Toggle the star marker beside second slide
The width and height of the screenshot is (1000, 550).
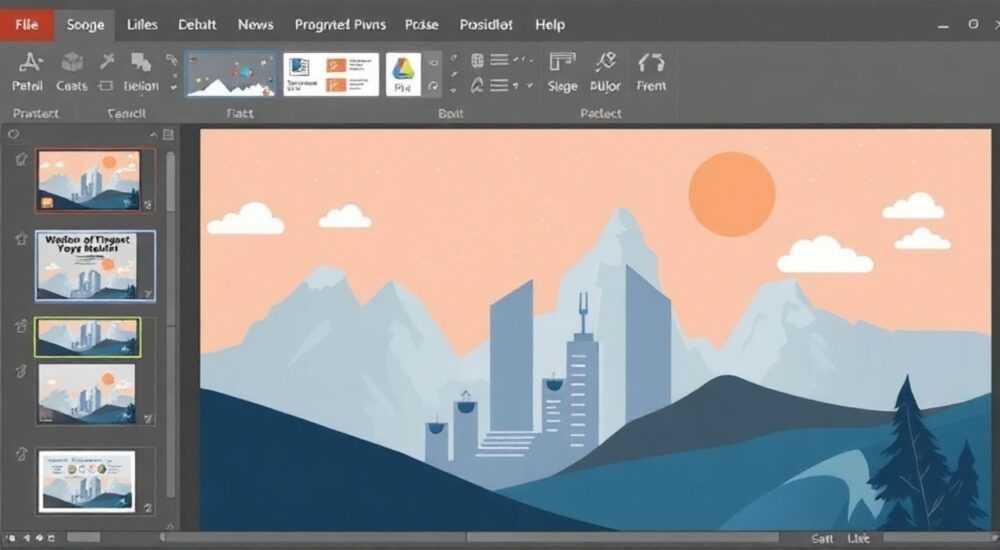point(21,239)
